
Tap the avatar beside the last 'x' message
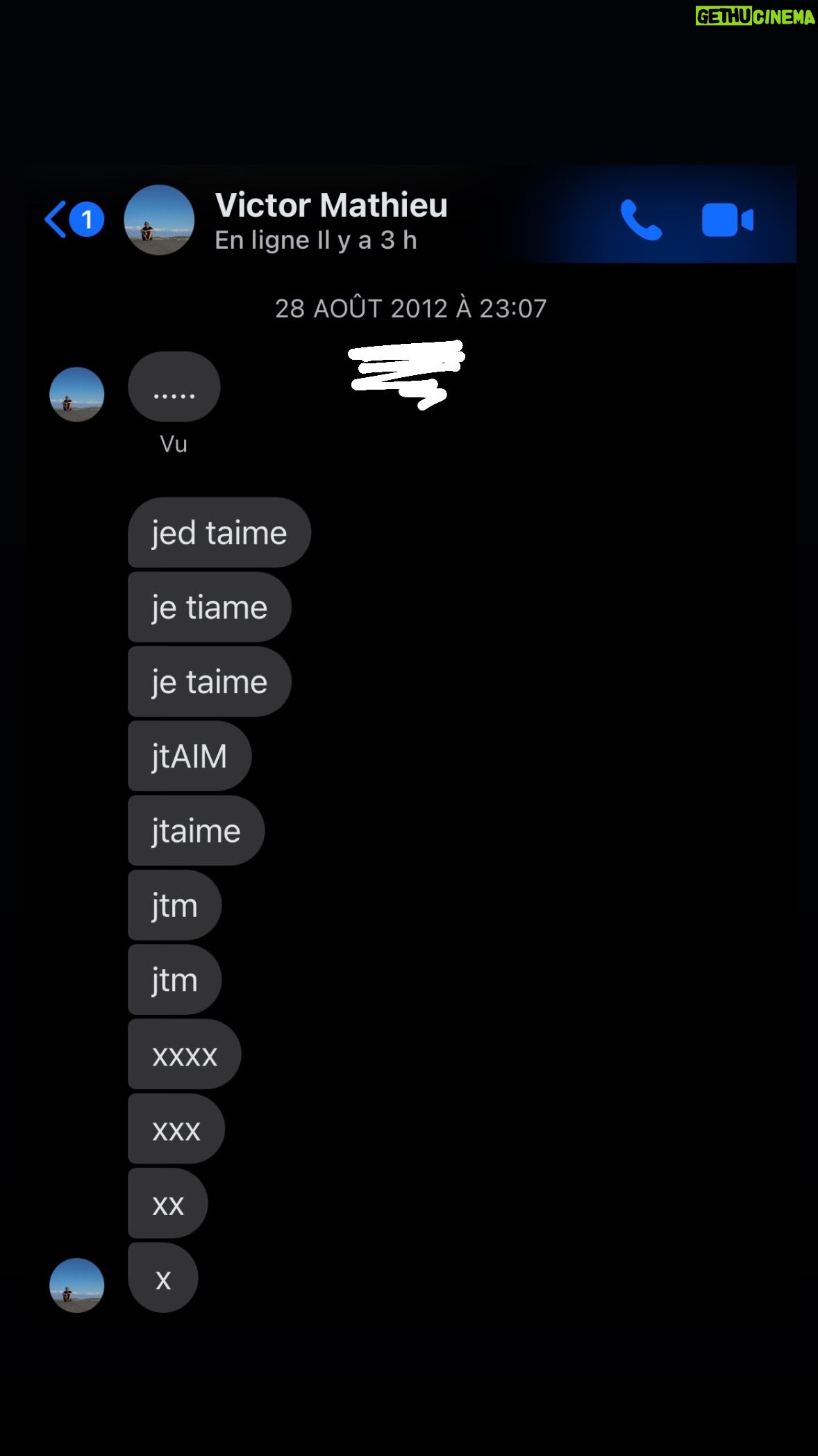tap(77, 1285)
